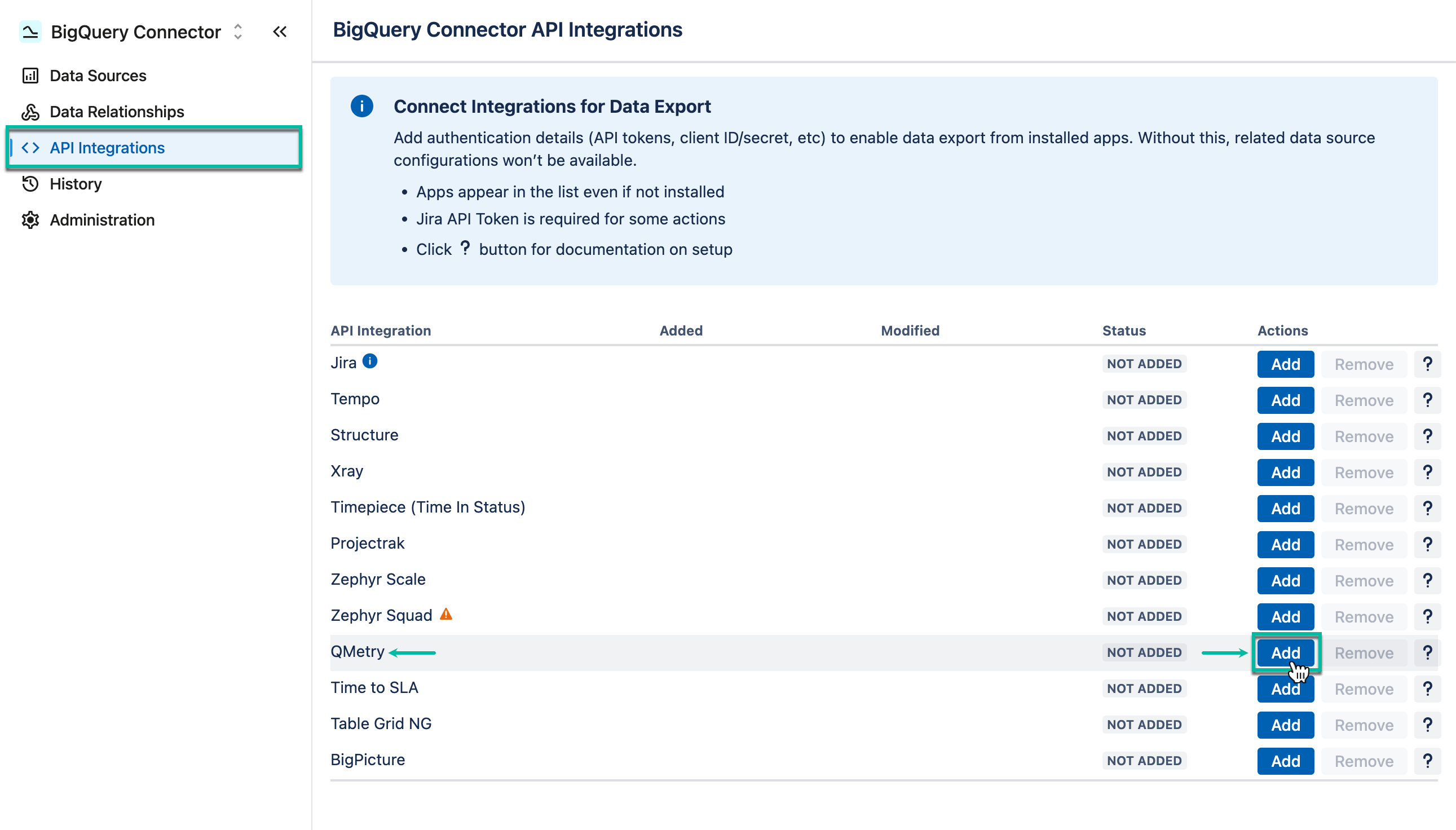Click the question mark in the QMetry row
The width and height of the screenshot is (1456, 830).
1427,652
